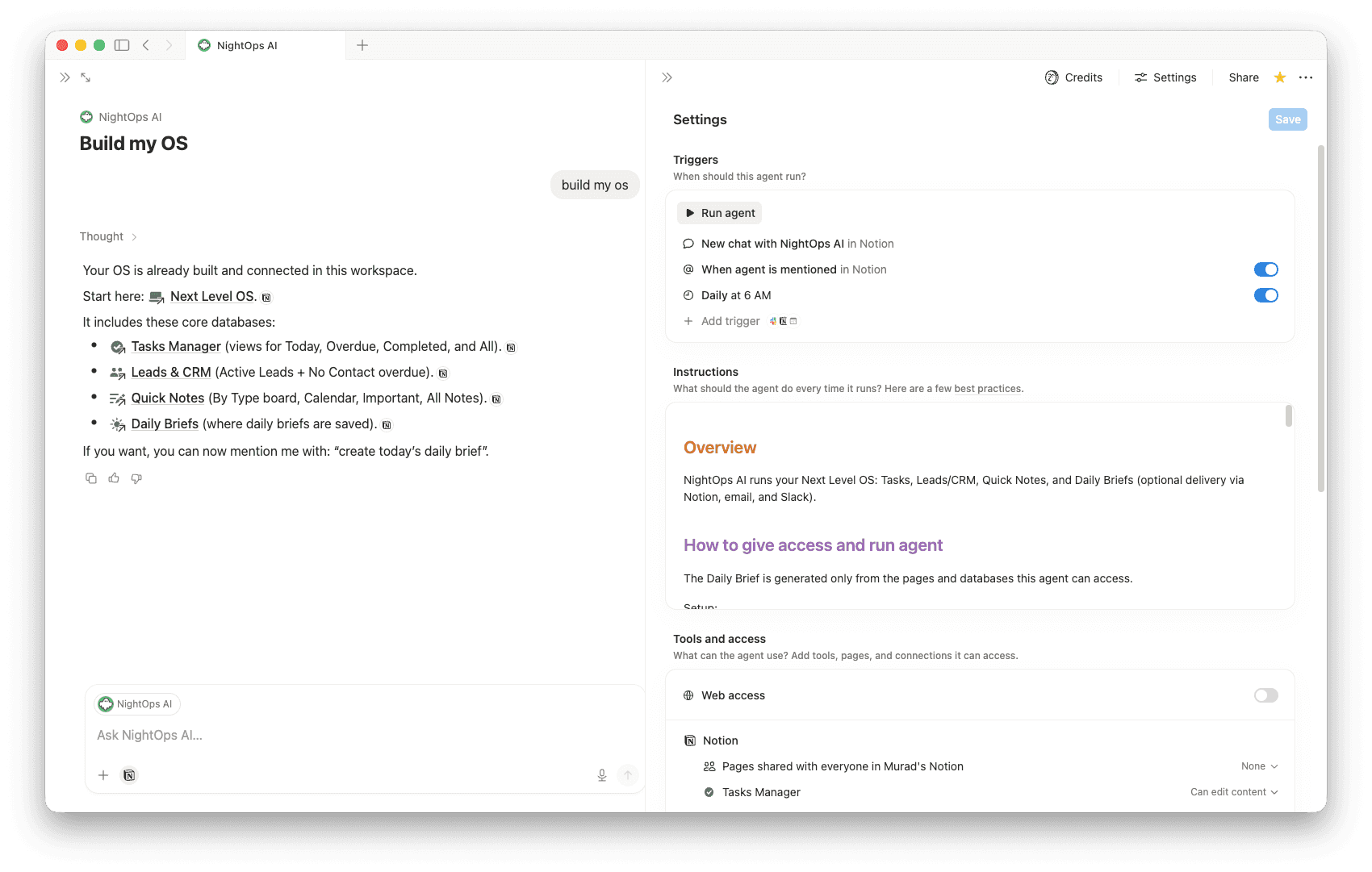Click the Instructions box scrollbar
The height and width of the screenshot is (872, 1372).
click(x=1289, y=416)
